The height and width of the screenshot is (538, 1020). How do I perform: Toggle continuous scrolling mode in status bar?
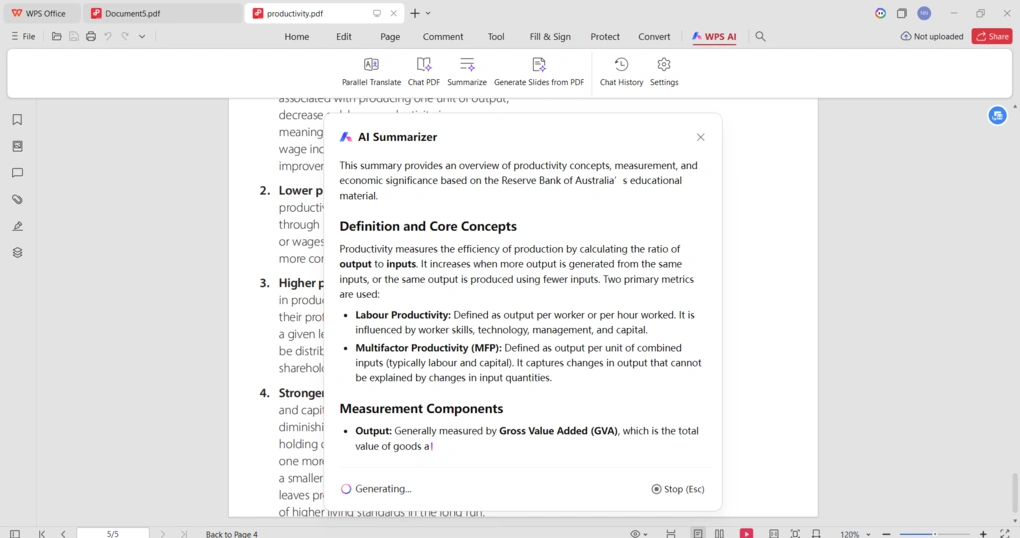671,533
